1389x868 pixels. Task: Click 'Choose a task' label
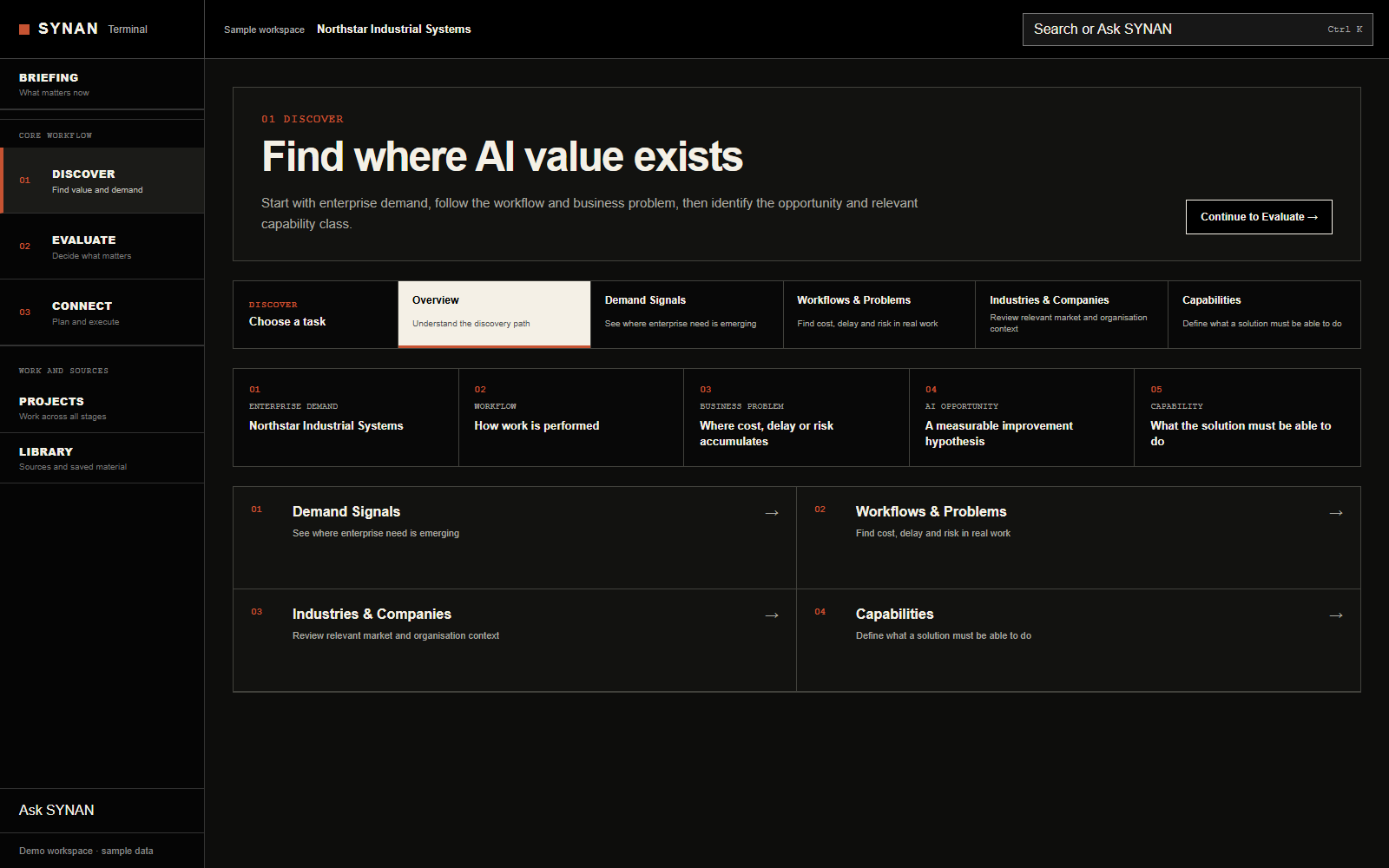pos(287,322)
